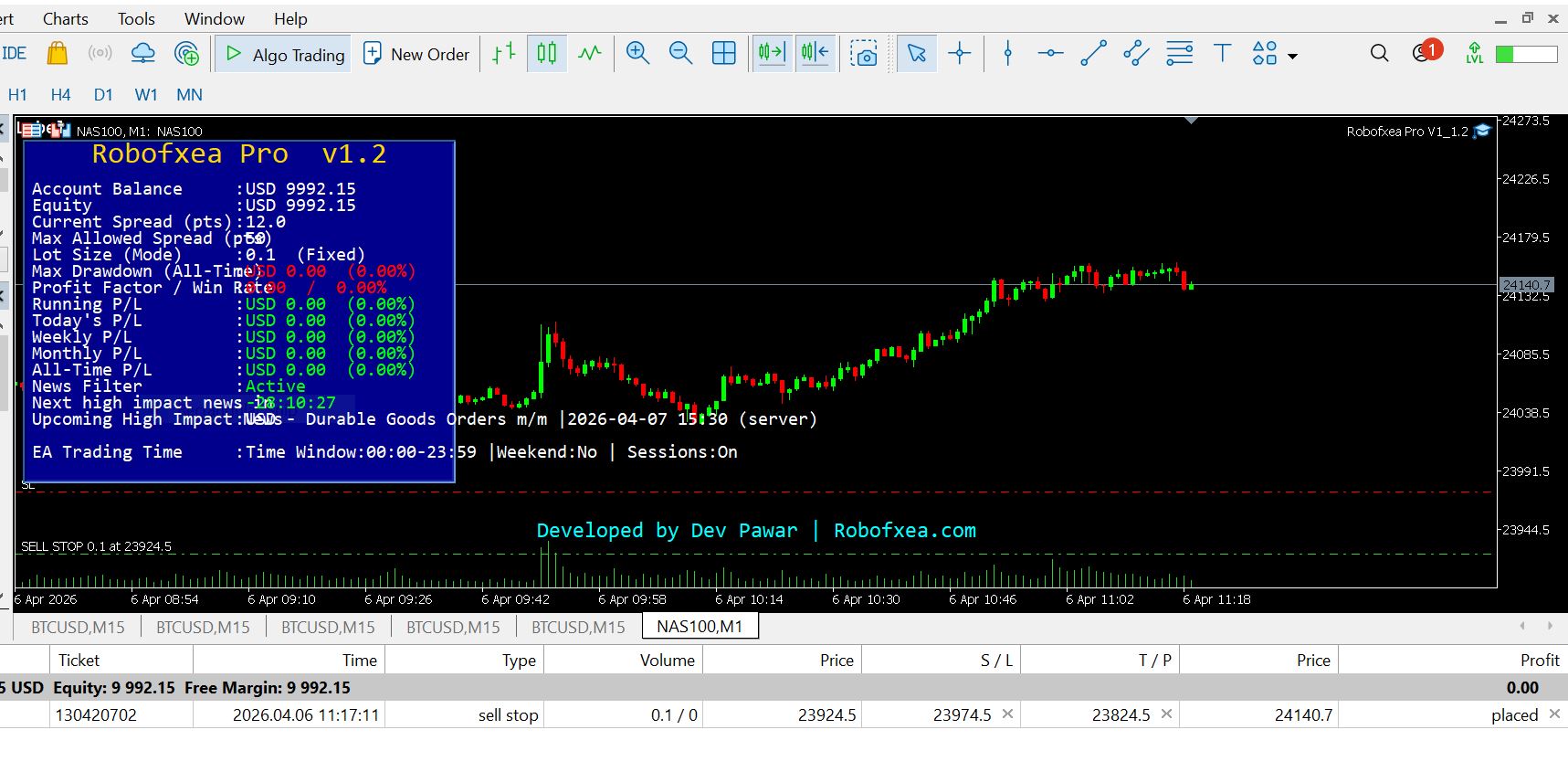
Task: Select the text label tool
Action: [x=1222, y=54]
